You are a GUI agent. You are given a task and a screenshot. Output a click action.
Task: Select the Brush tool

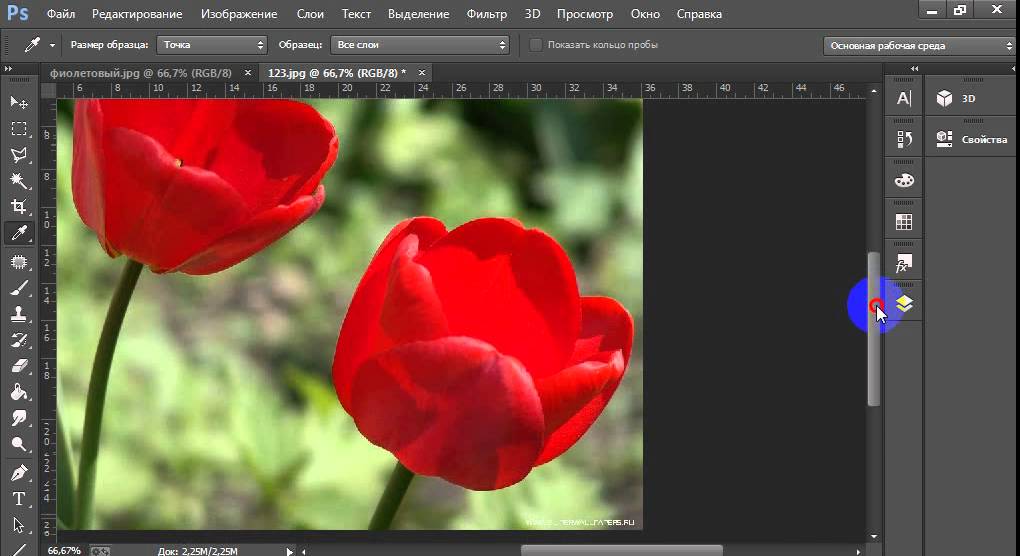click(19, 288)
